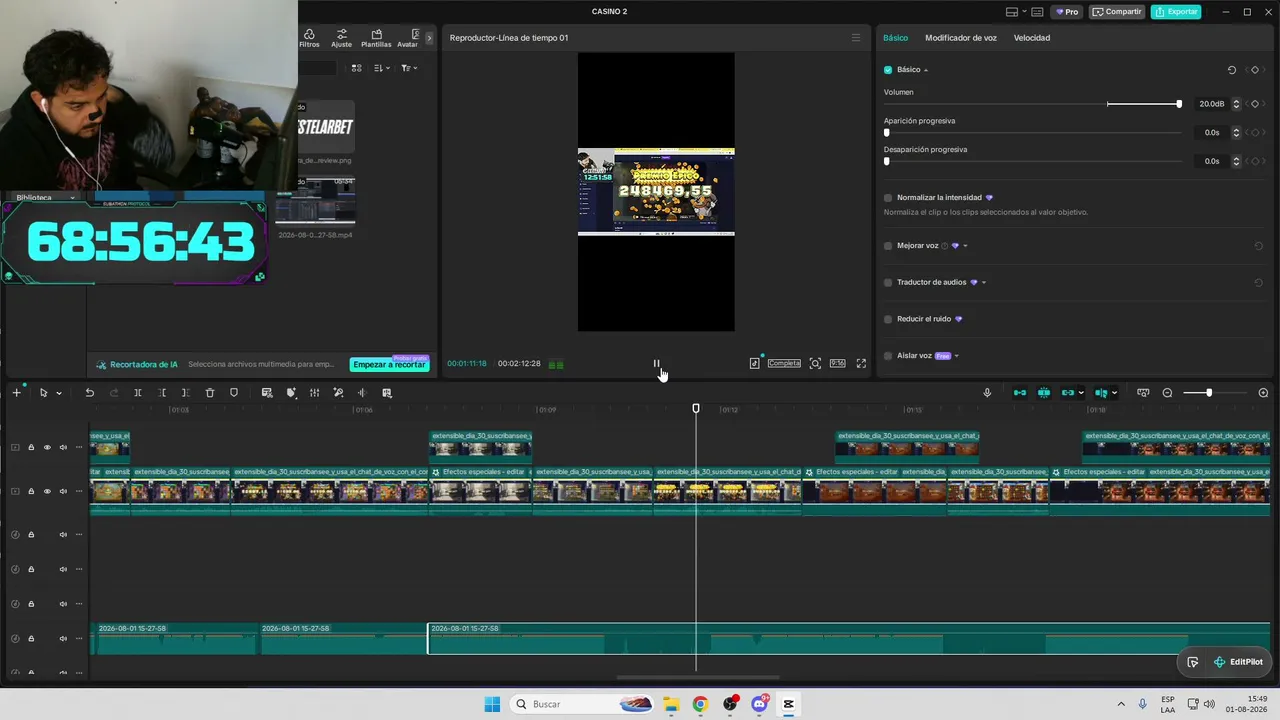The height and width of the screenshot is (720, 1280).
Task: Delete the selected clip with the trash icon
Action: (210, 393)
